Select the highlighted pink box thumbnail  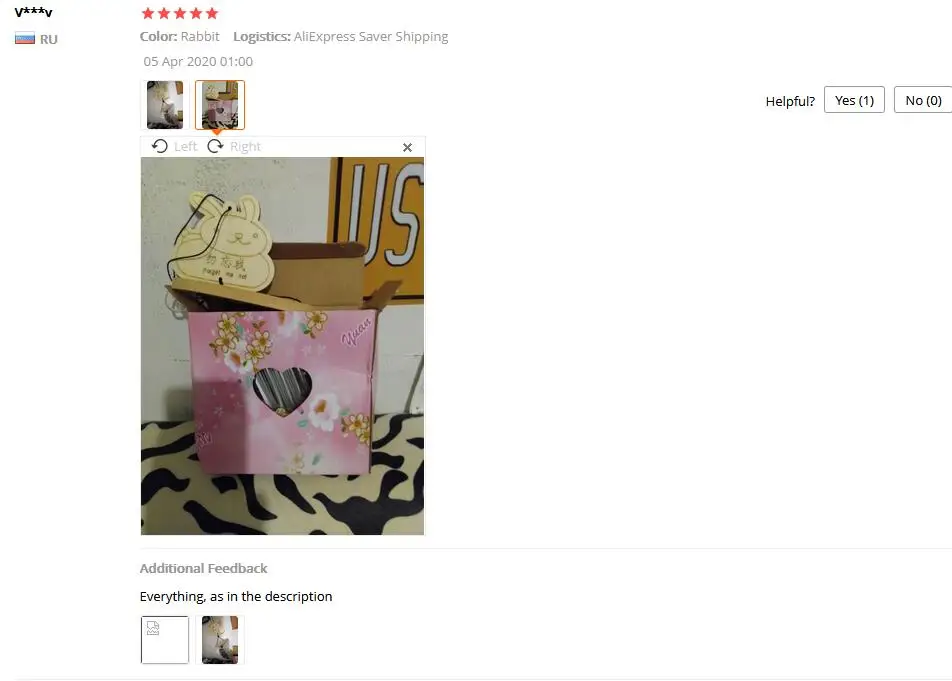pyautogui.click(x=220, y=104)
